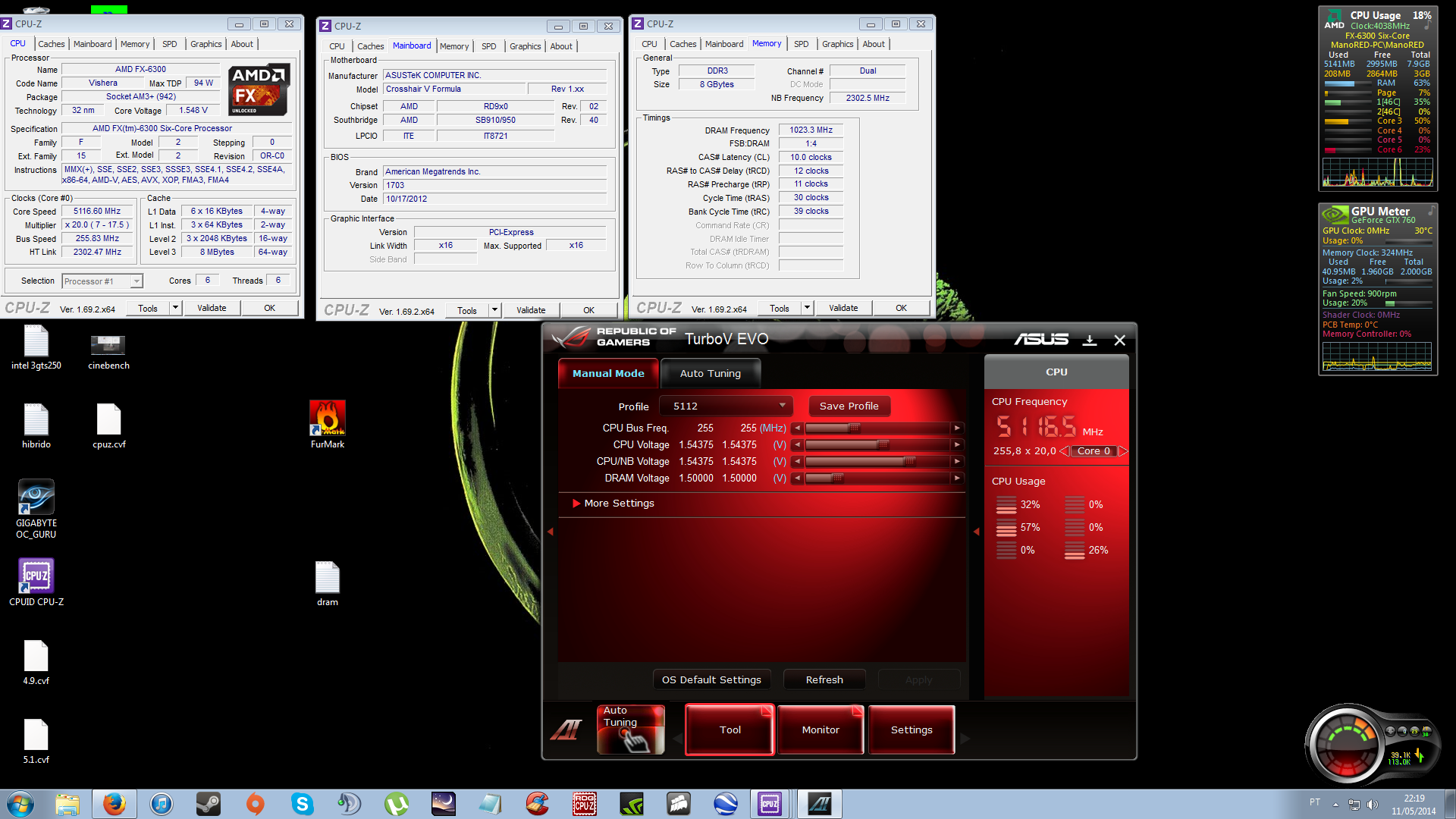Switch to AI Suite in the taskbar
Image resolution: width=1456 pixels, height=819 pixels.
pyautogui.click(x=820, y=804)
